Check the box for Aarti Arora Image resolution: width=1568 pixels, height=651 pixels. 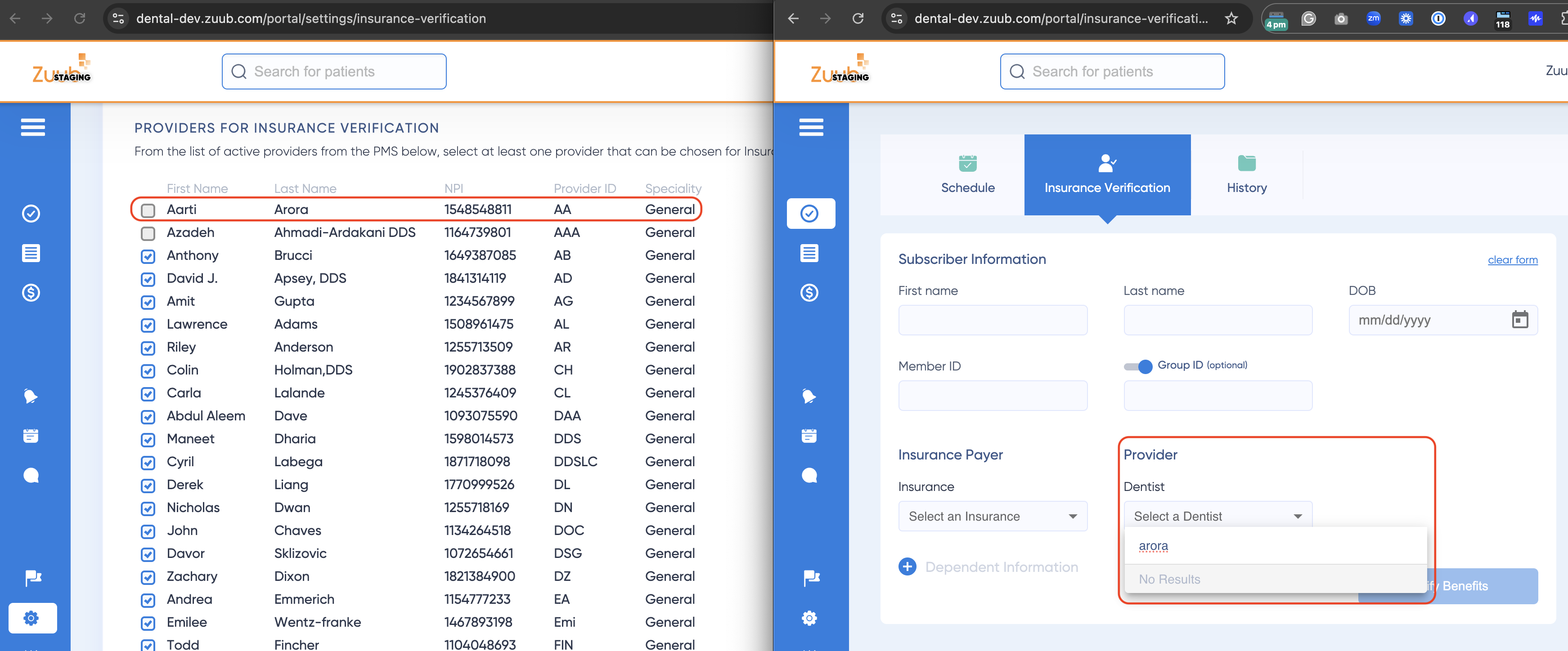pos(148,210)
